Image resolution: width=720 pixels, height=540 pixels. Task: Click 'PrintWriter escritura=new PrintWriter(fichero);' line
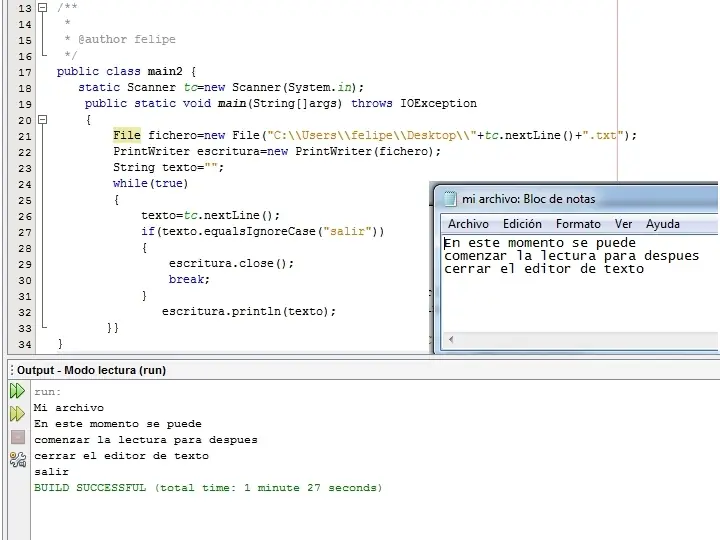(277, 151)
